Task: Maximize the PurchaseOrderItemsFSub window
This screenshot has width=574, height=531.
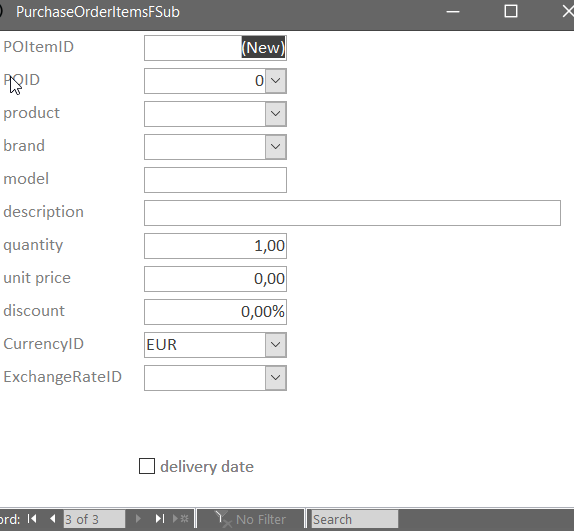Action: pos(511,11)
